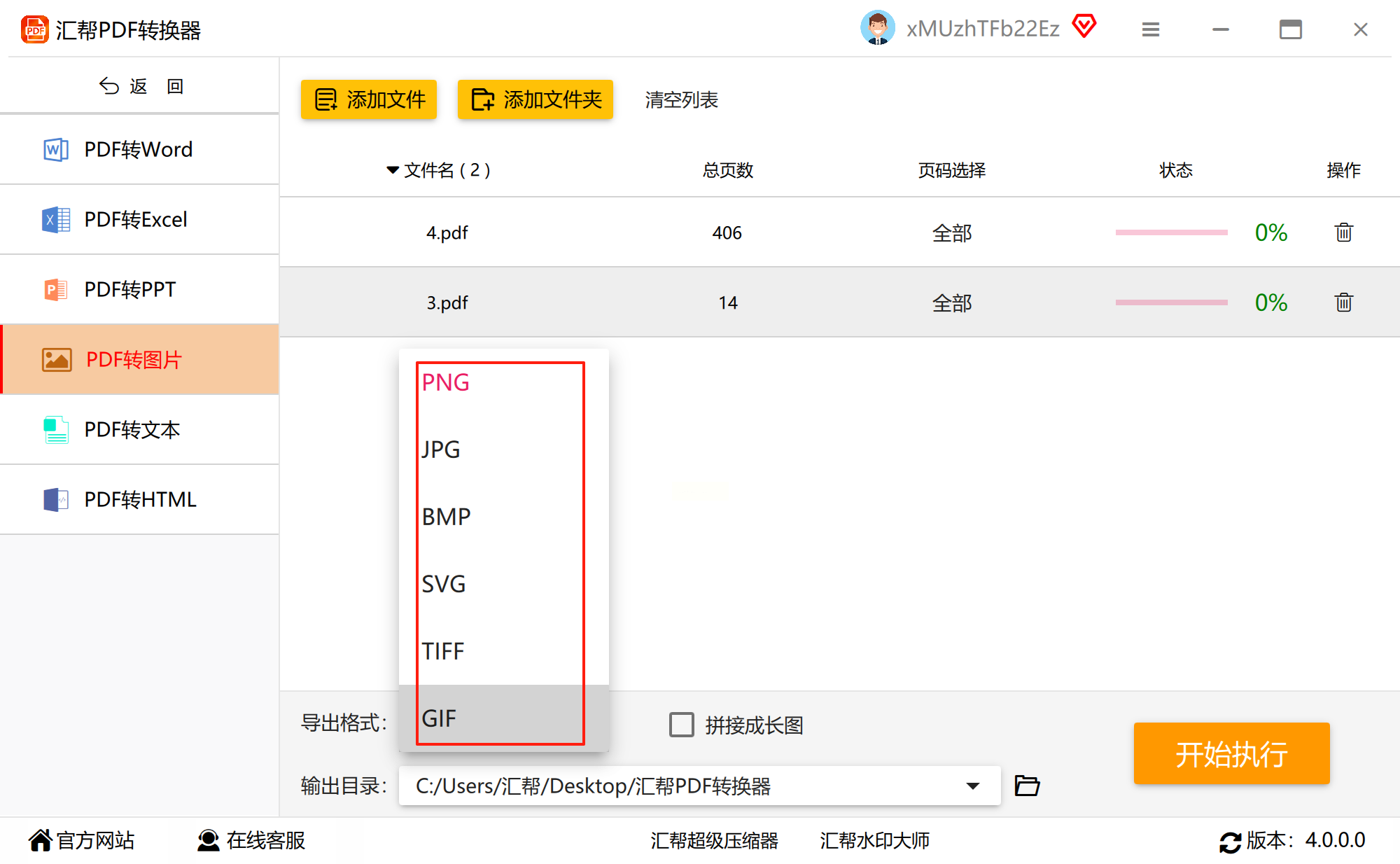The image size is (1400, 864).
Task: Collapse file name column sort triangle
Action: [393, 170]
